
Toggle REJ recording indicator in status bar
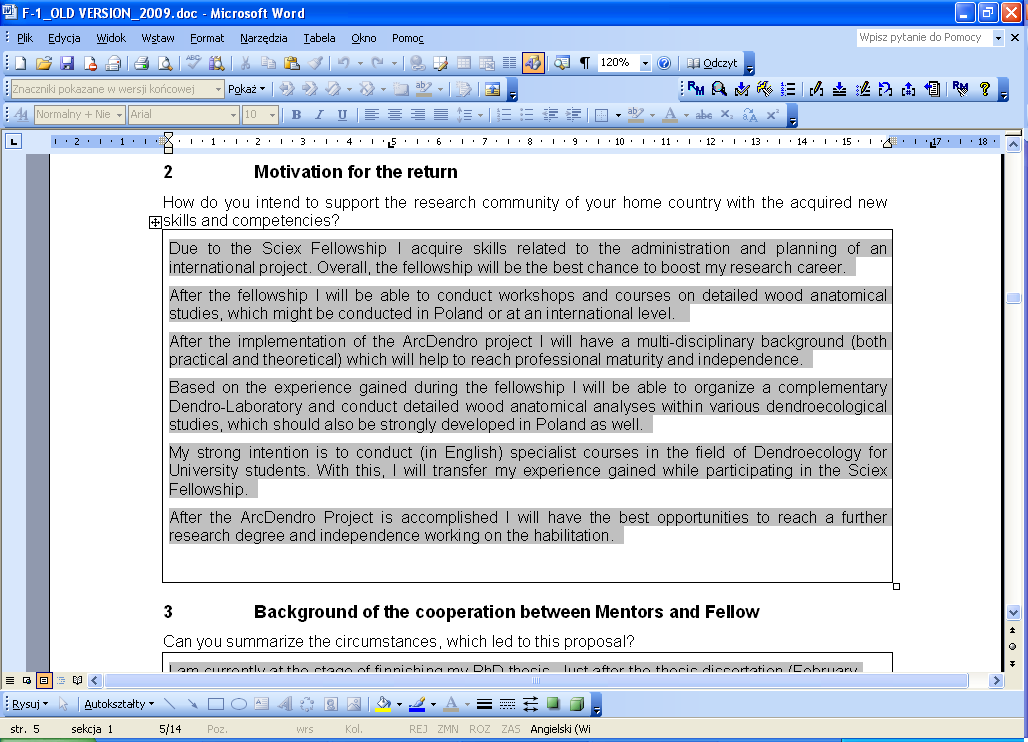(418, 729)
